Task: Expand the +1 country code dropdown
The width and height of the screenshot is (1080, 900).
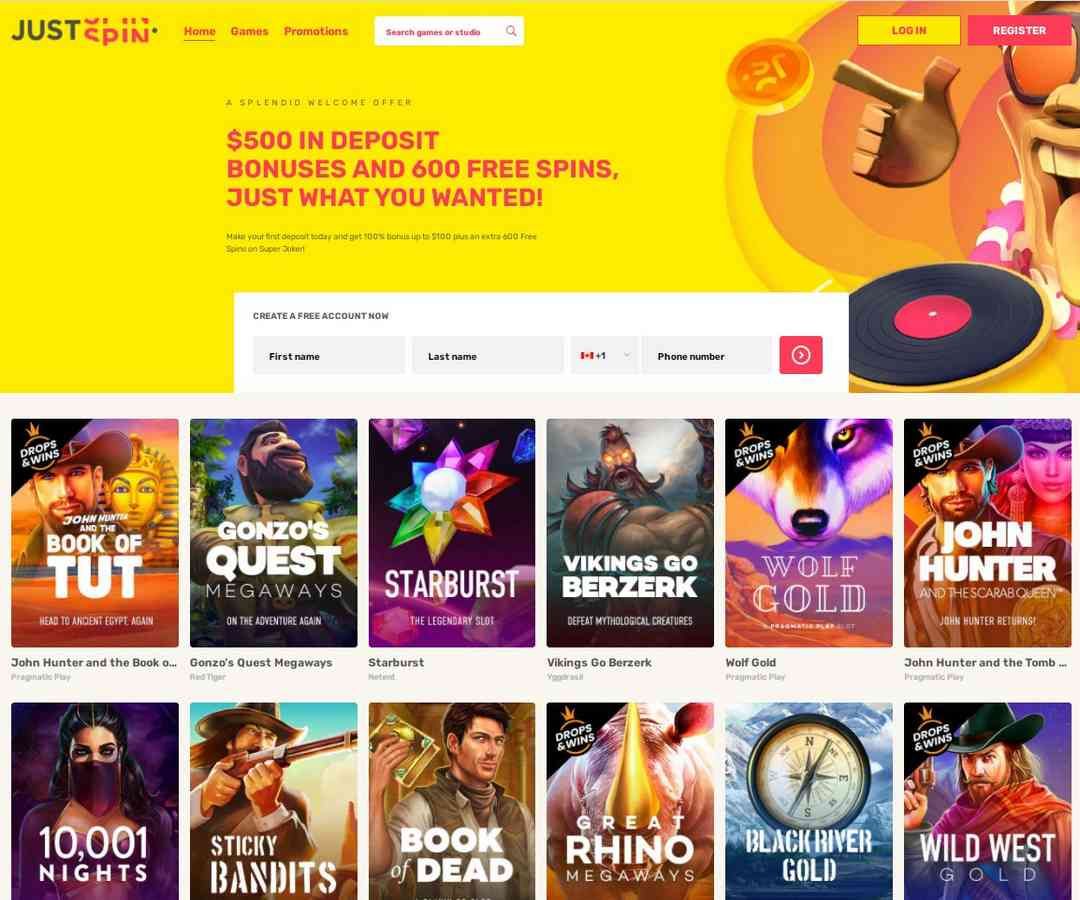Action: (x=605, y=355)
